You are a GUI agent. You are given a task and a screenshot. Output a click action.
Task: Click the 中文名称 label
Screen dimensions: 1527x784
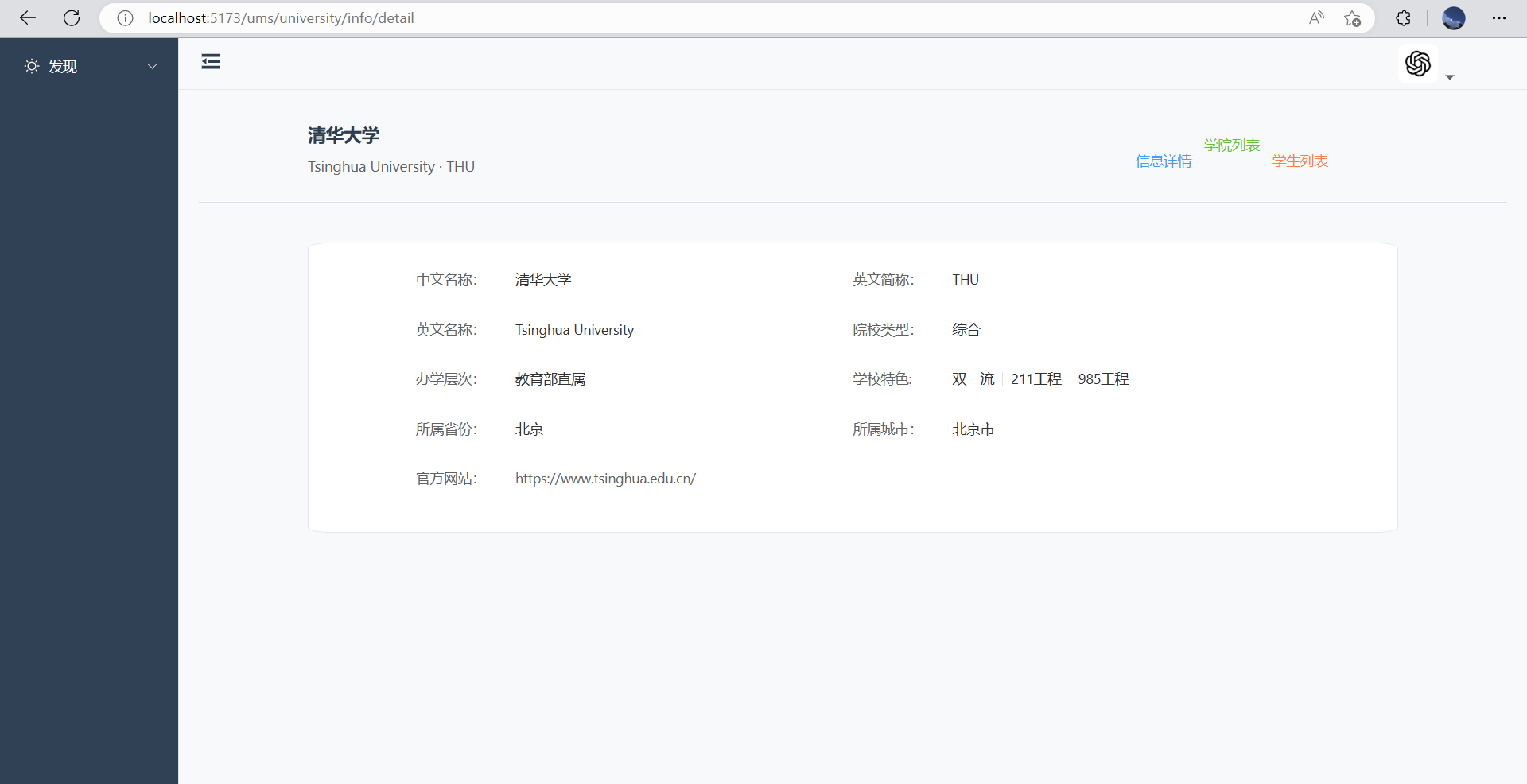(x=446, y=280)
